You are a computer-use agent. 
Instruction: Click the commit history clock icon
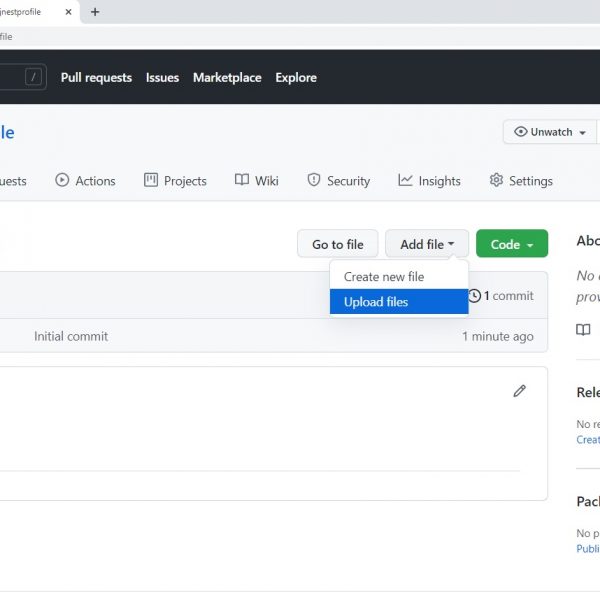(x=474, y=296)
